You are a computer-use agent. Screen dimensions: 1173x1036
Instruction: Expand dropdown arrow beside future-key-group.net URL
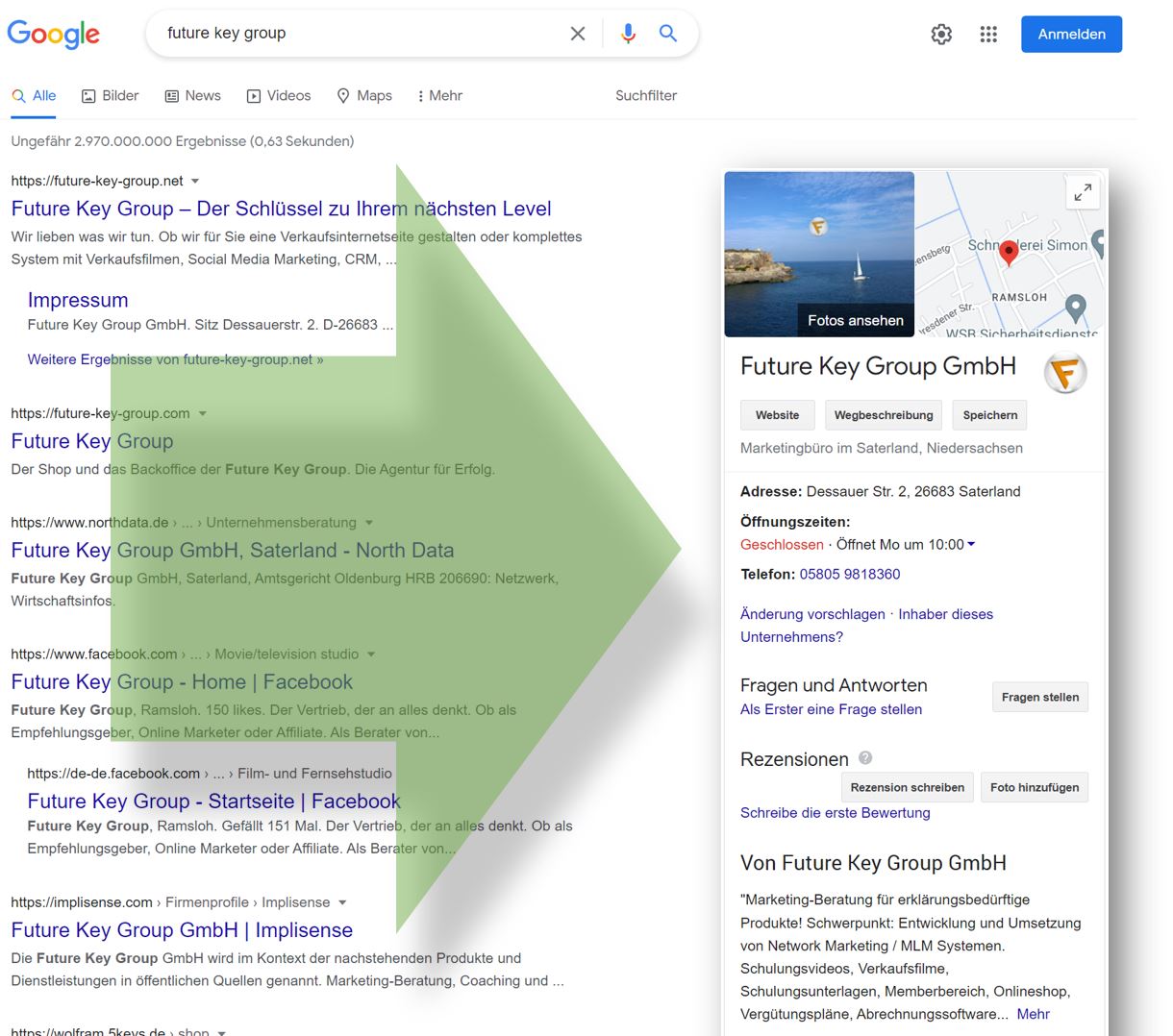(x=195, y=181)
